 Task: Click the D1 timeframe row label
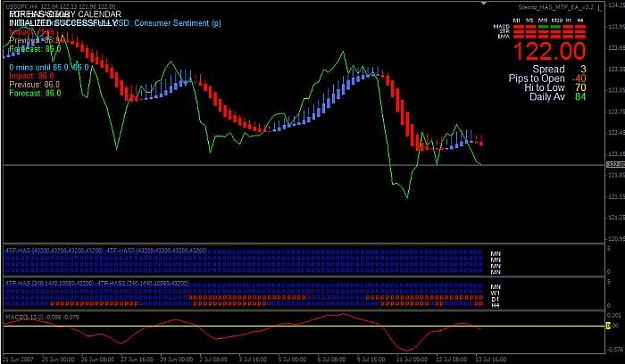pos(495,299)
